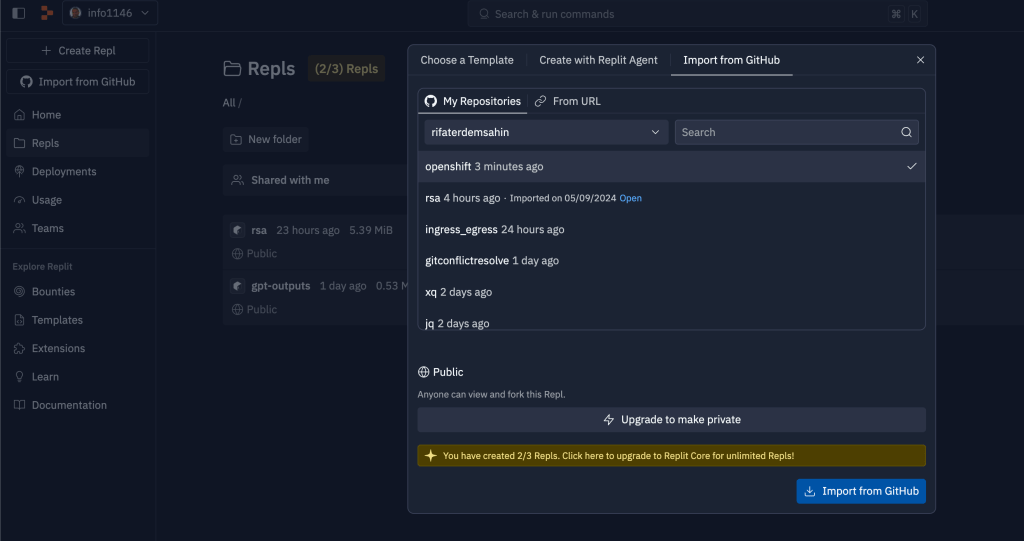Open the rifaterdemsahin account dropdown
This screenshot has width=1024, height=541.
(x=546, y=132)
